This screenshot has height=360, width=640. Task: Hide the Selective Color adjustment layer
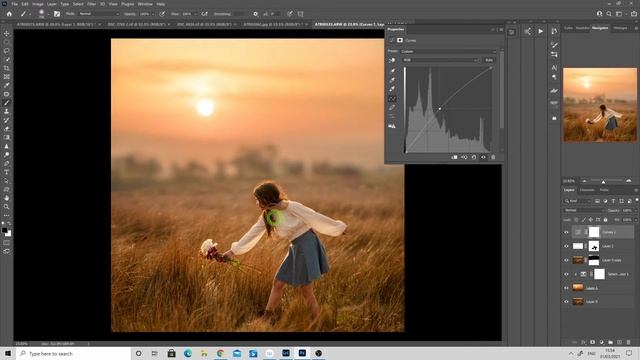(566, 274)
